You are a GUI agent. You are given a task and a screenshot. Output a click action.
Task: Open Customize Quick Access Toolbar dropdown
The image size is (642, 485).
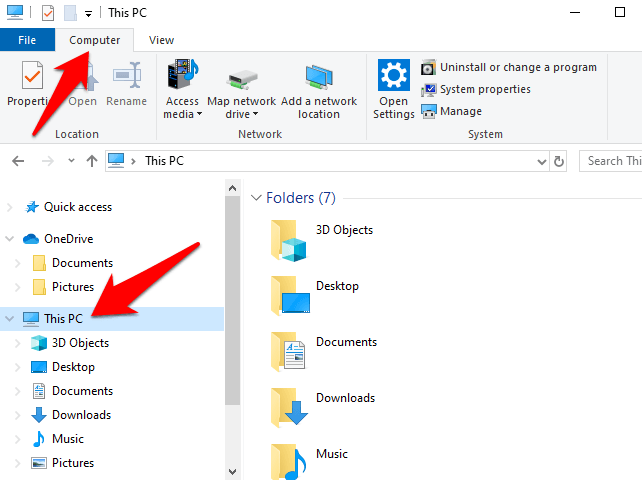[x=88, y=14]
